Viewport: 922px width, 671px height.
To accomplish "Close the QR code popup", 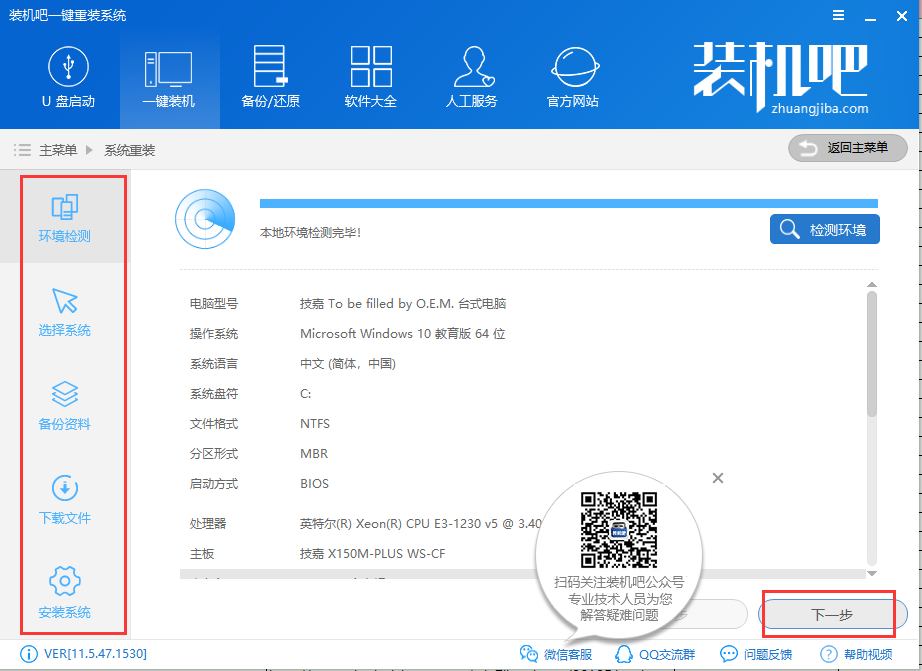I will tap(717, 478).
